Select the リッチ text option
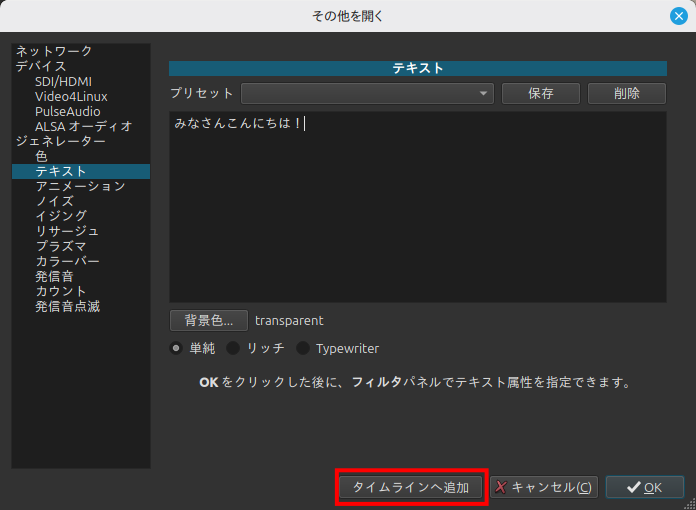The height and width of the screenshot is (510, 696). tap(233, 348)
